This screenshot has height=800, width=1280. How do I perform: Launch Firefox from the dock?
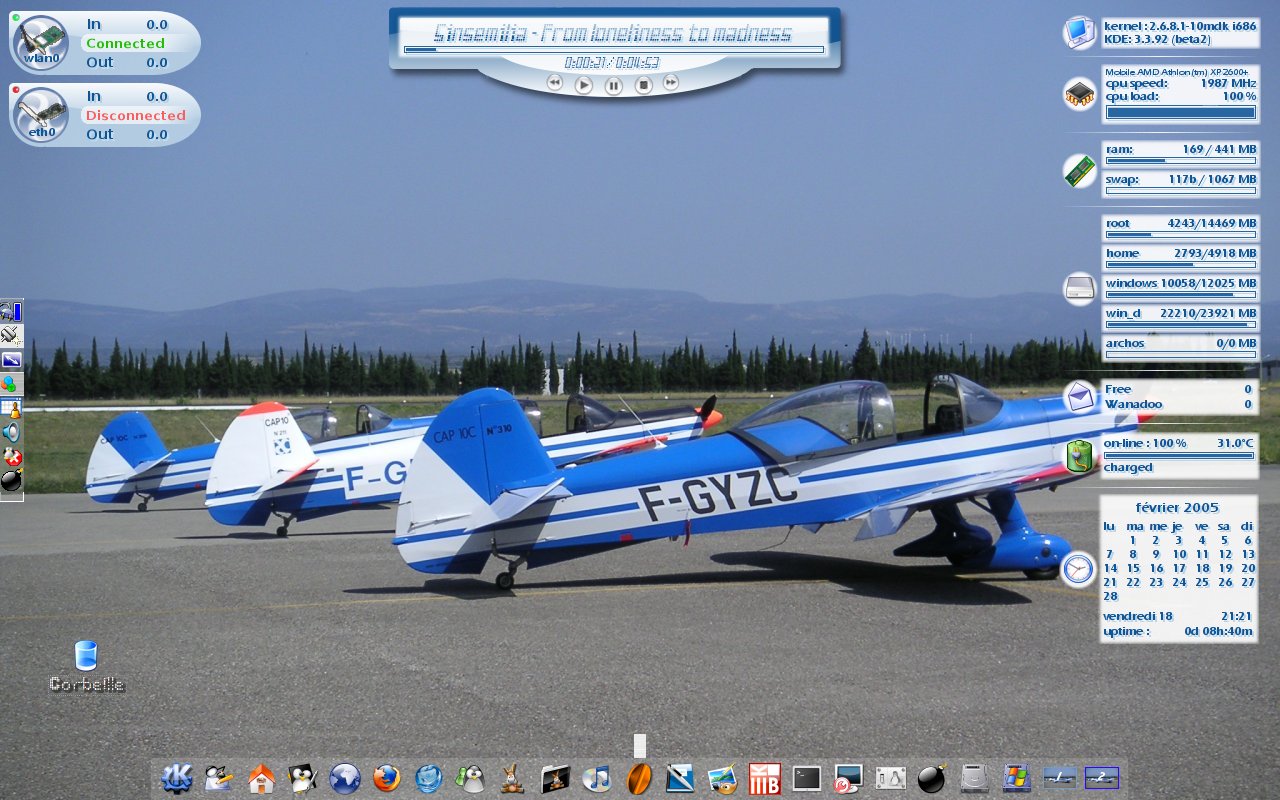coord(387,777)
